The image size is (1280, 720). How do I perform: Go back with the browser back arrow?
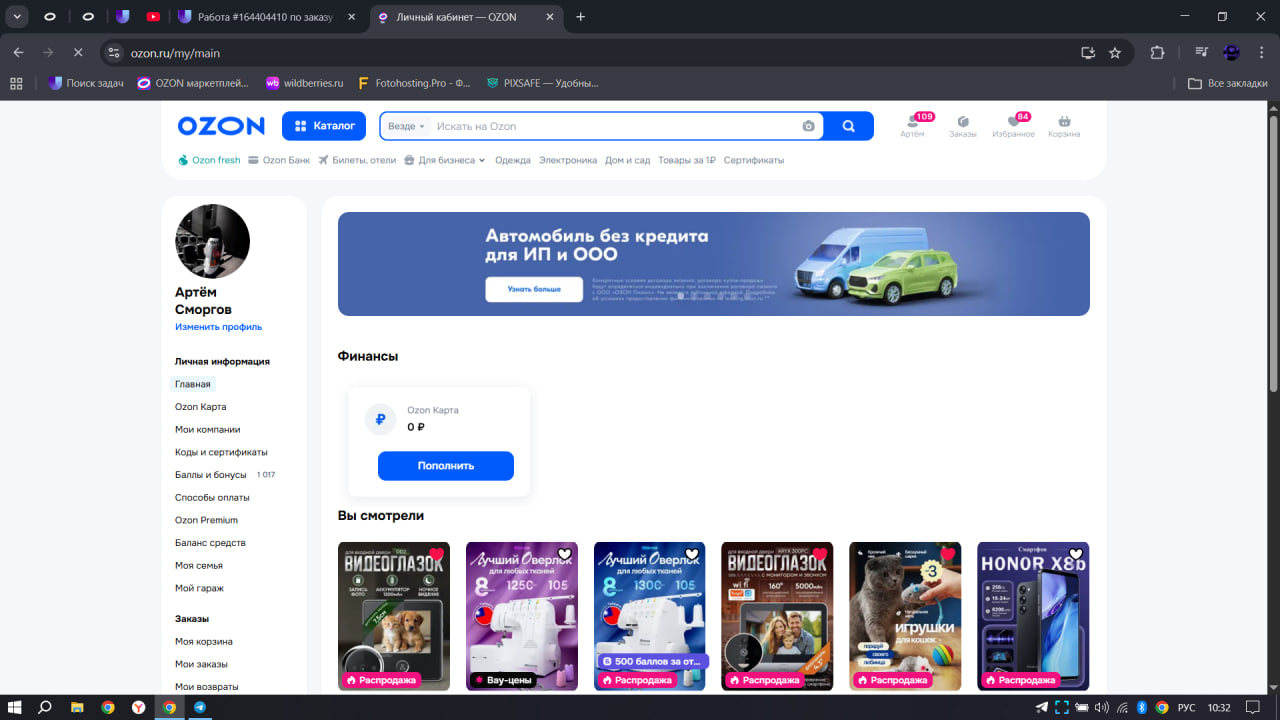(18, 53)
